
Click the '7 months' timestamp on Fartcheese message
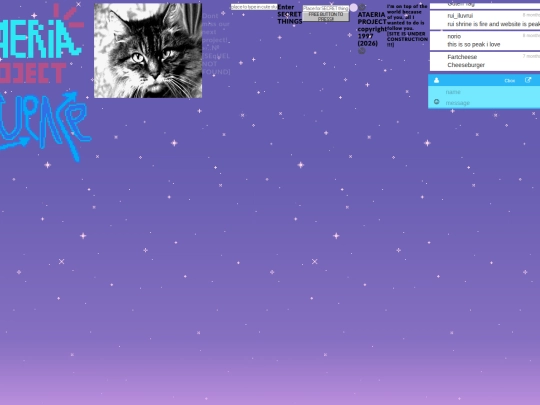[531, 56]
